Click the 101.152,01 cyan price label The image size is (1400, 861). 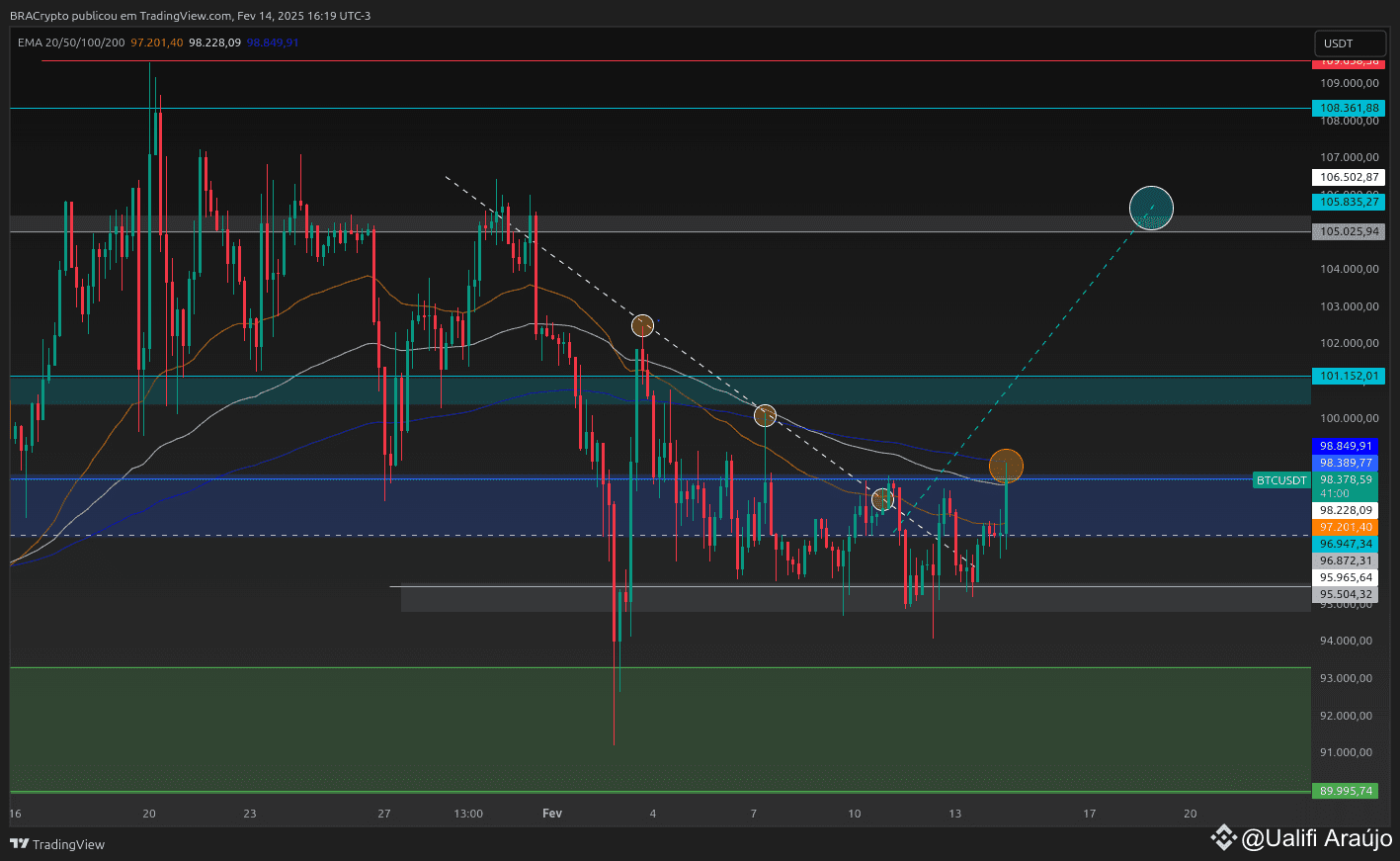(x=1349, y=376)
